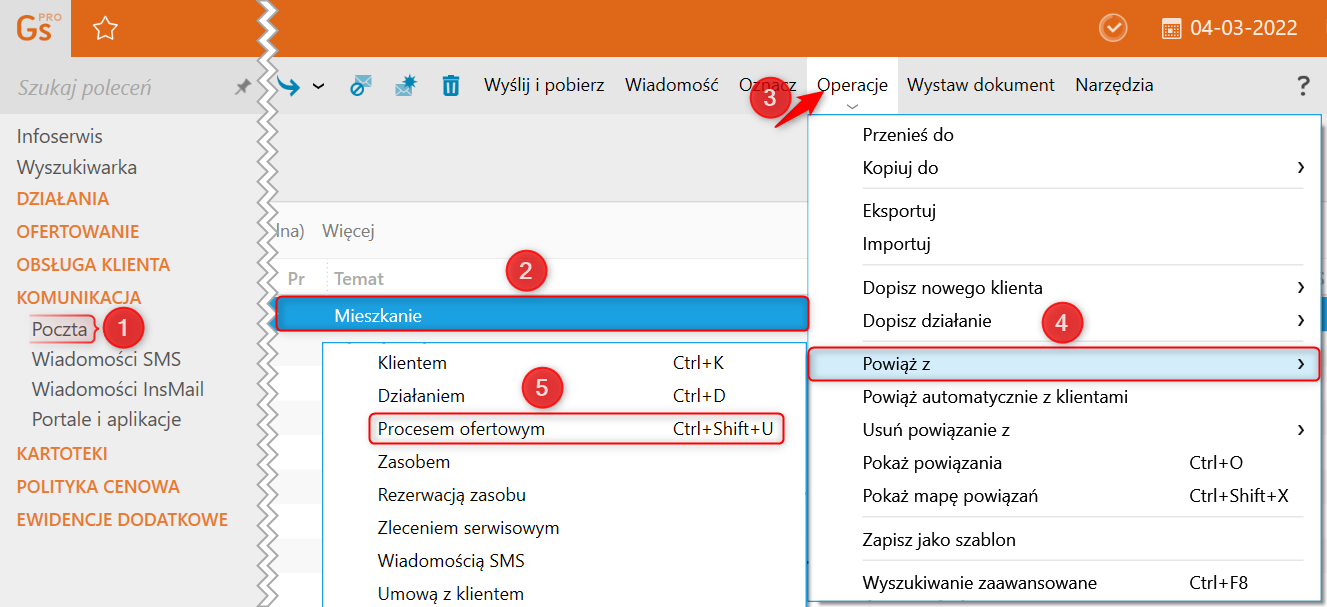Click the favorites star icon

(x=105, y=29)
